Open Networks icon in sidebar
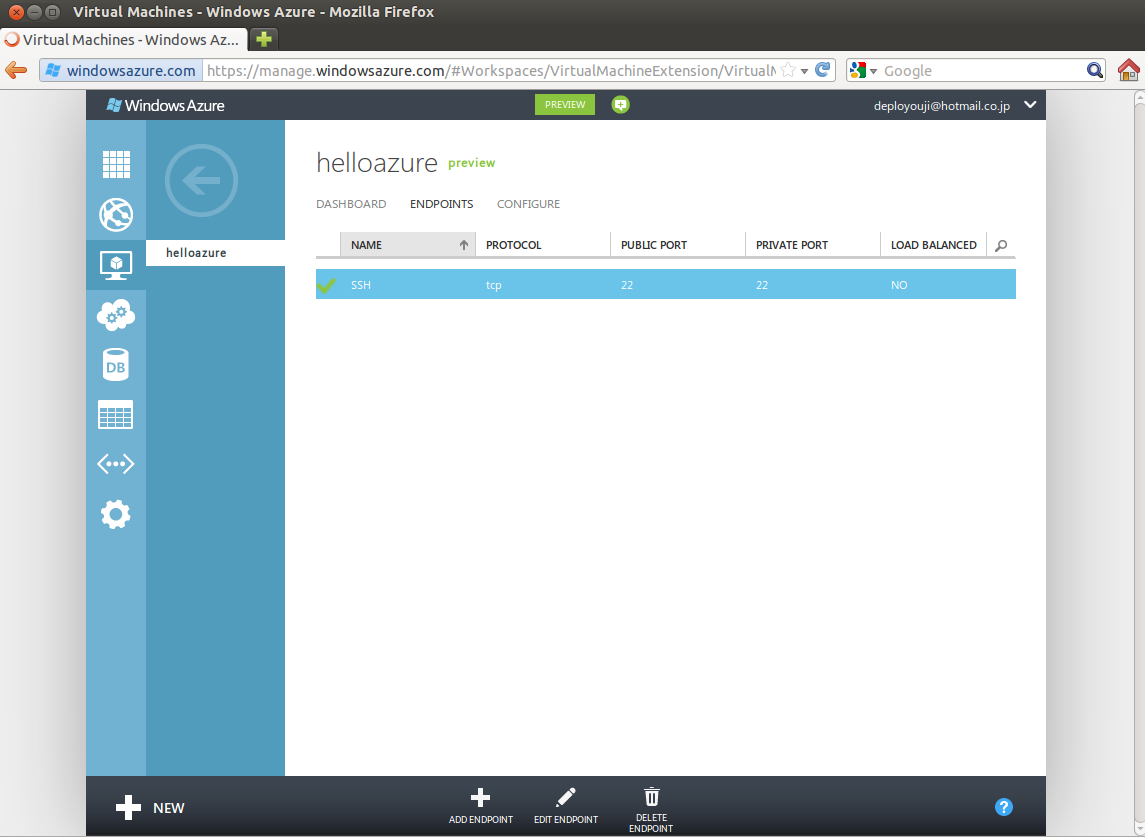1145x837 pixels. [116, 464]
